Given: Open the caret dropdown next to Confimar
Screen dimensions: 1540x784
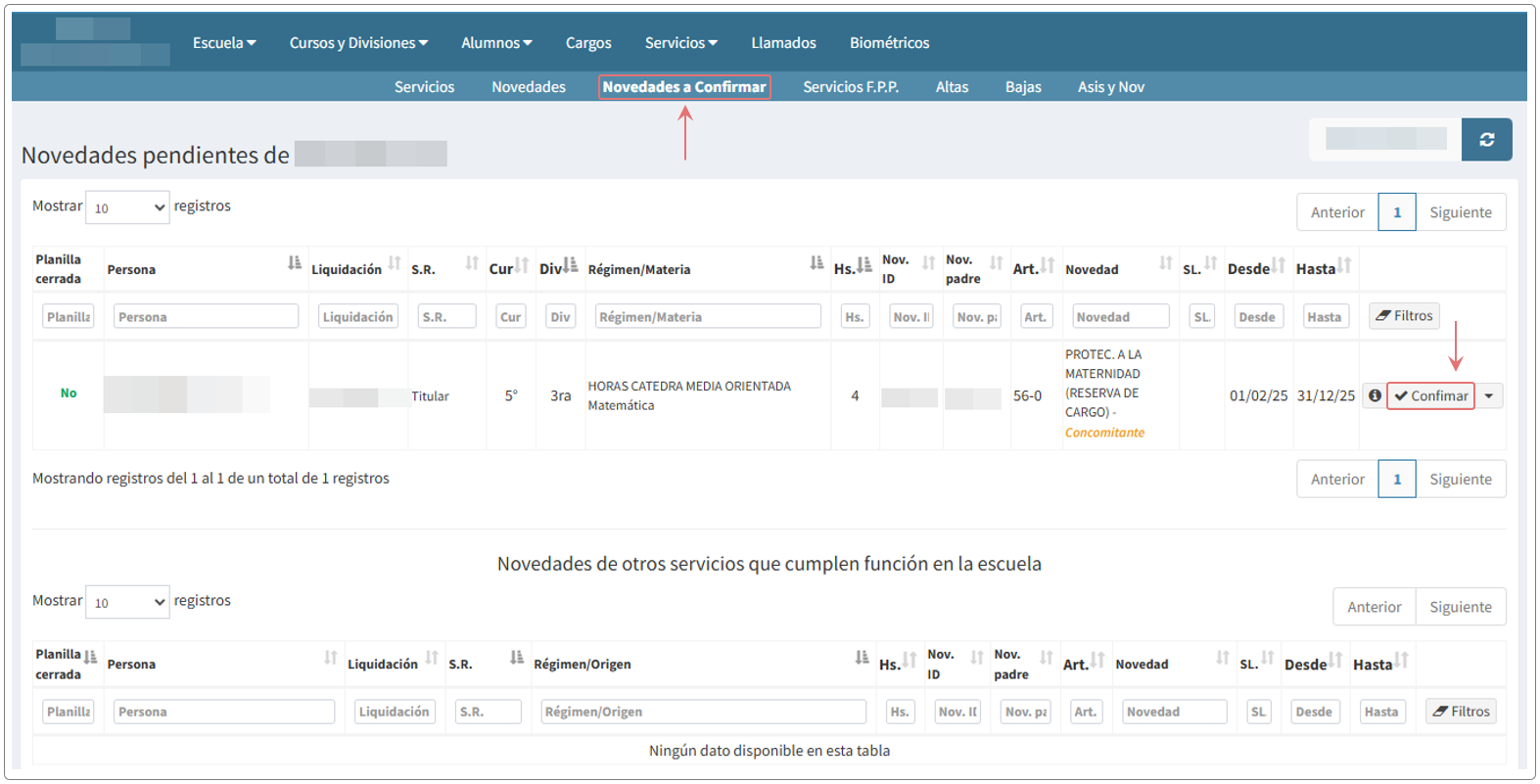Looking at the screenshot, I should point(1488,396).
